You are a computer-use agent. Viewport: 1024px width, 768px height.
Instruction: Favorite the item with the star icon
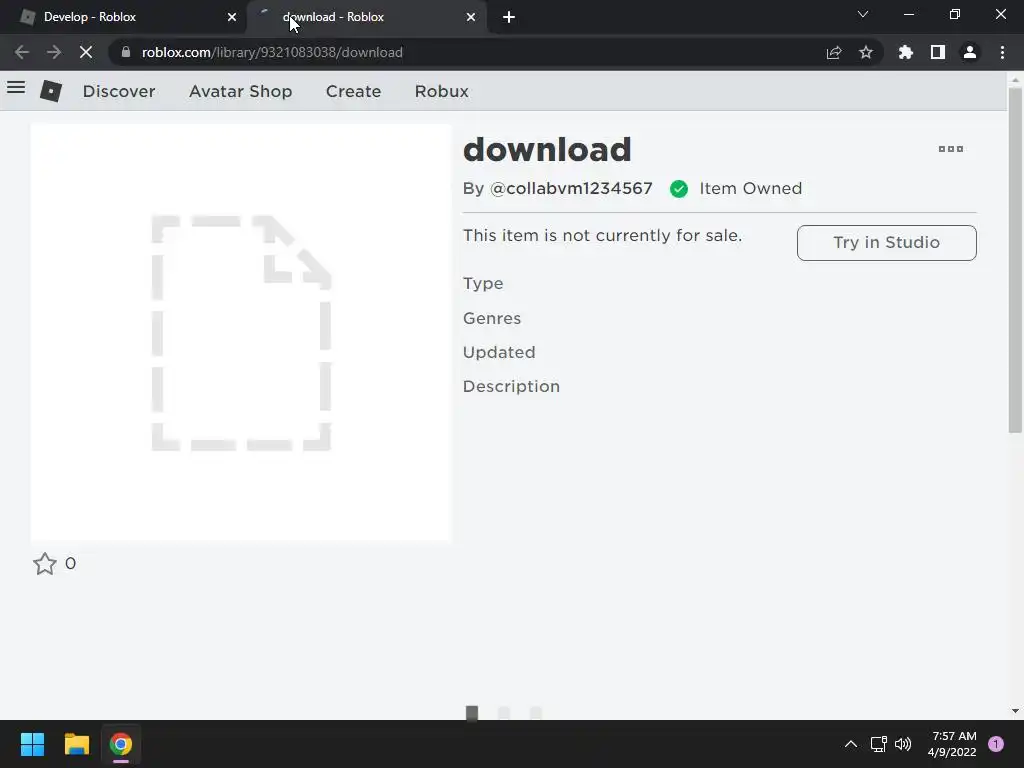point(44,564)
